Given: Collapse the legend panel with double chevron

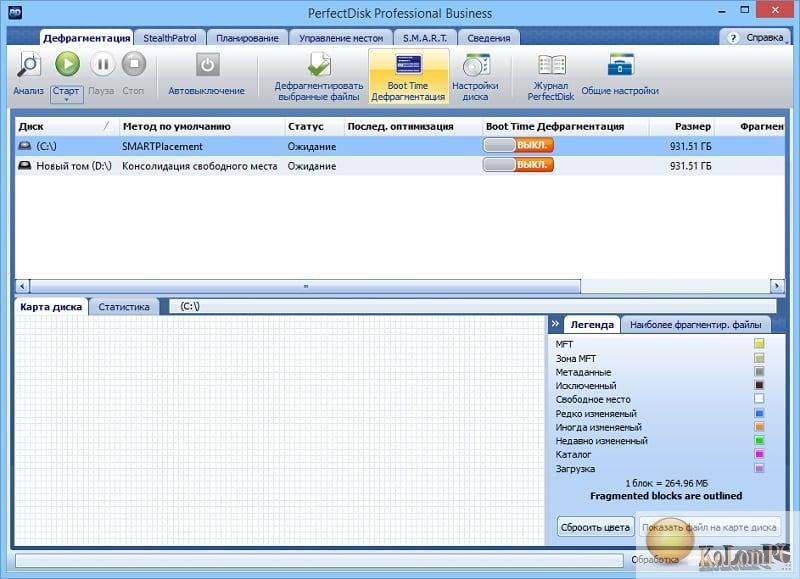Looking at the screenshot, I should pos(555,323).
